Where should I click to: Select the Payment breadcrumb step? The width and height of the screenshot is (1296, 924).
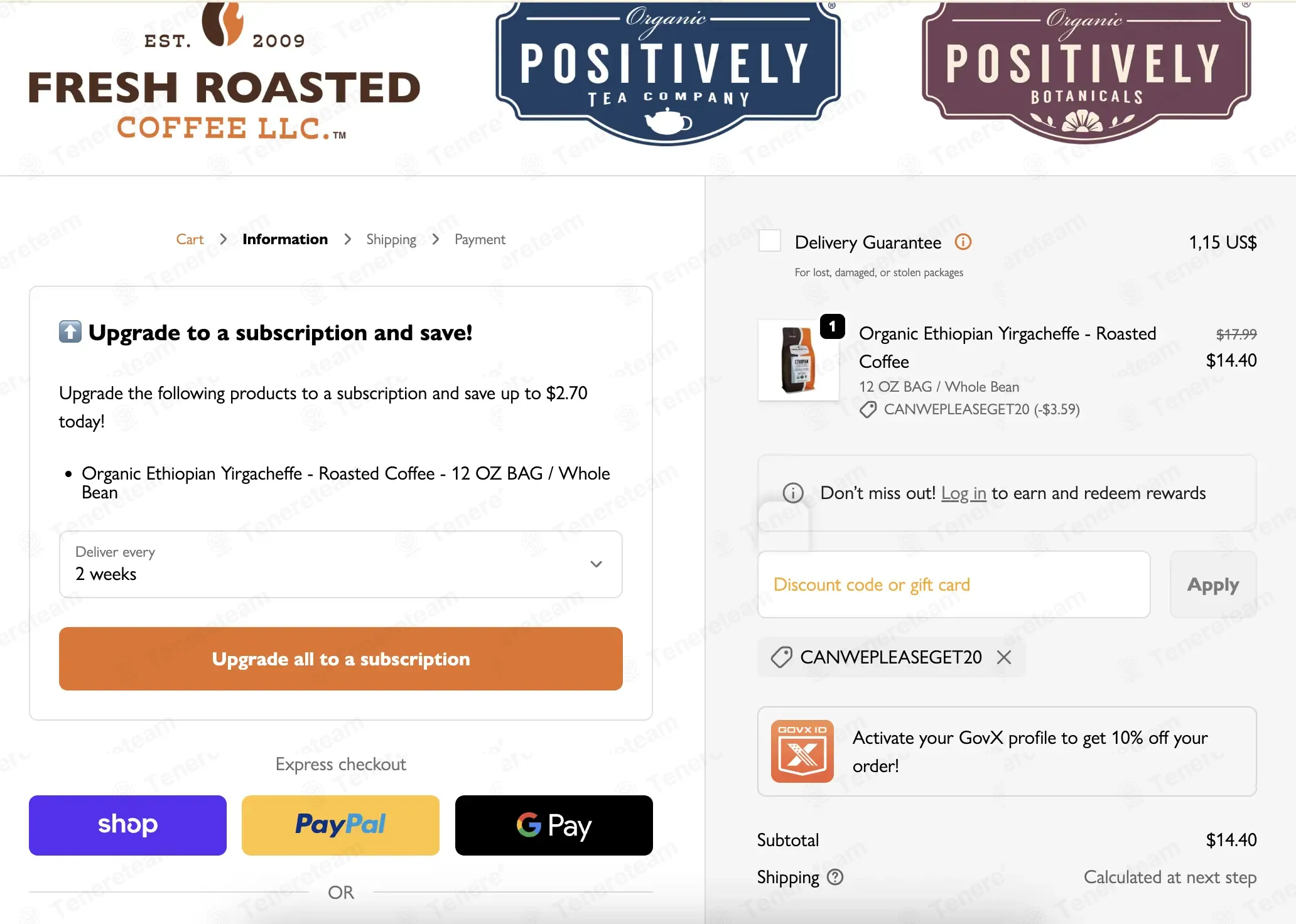click(480, 239)
